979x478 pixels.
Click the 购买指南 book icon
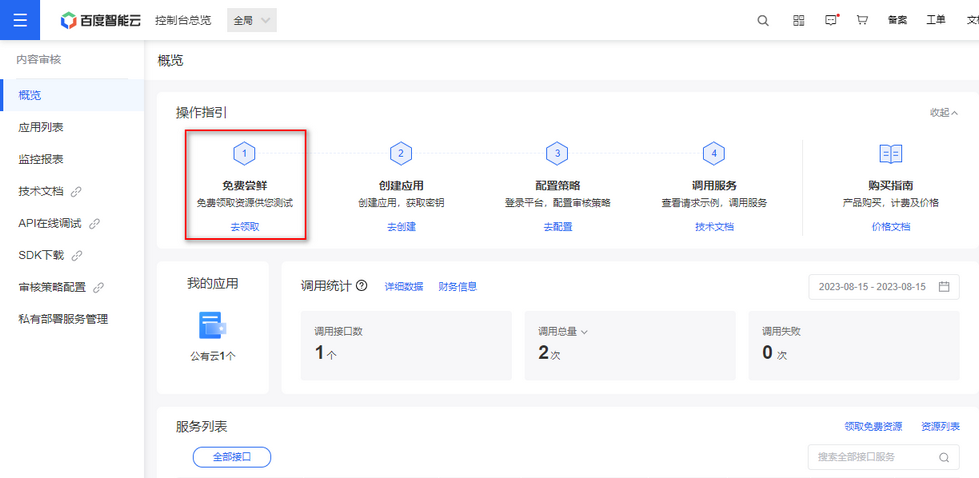point(890,153)
